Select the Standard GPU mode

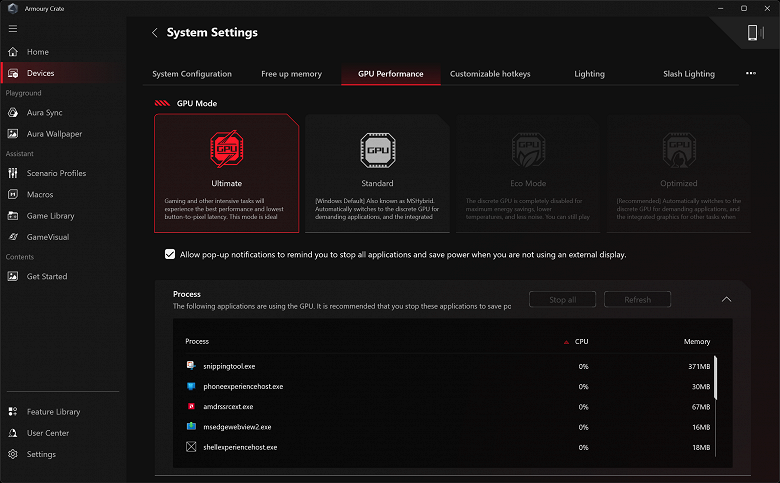point(377,172)
